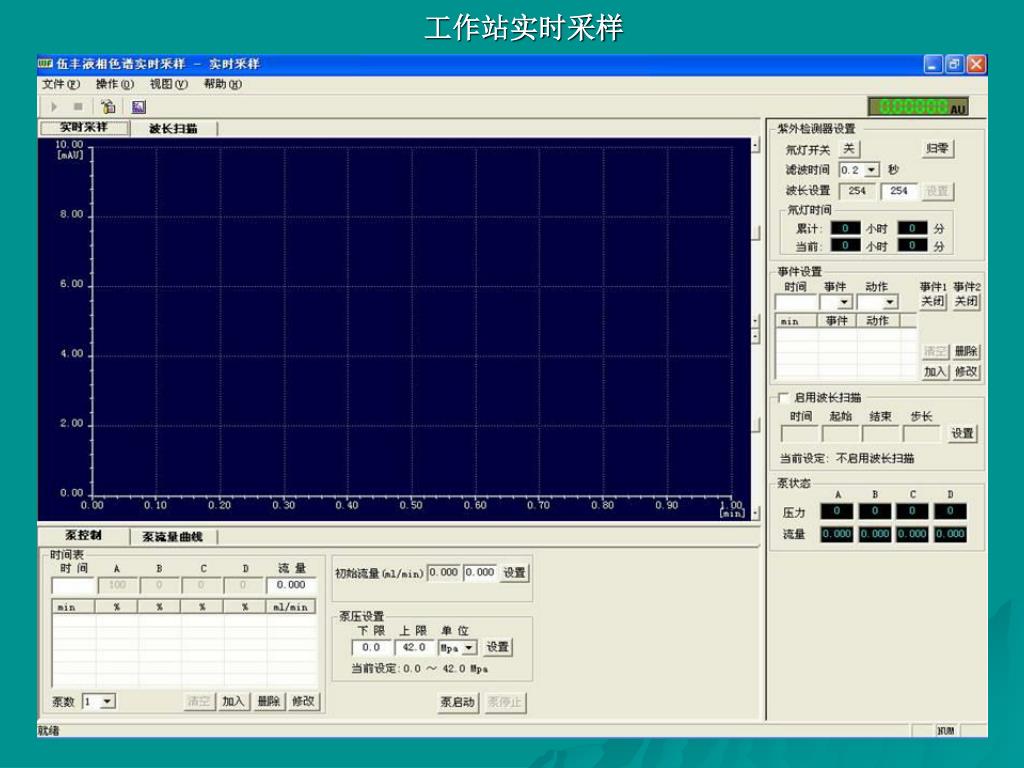Click the pump A percentage field
Image resolution: width=1024 pixels, height=768 pixels.
118,585
